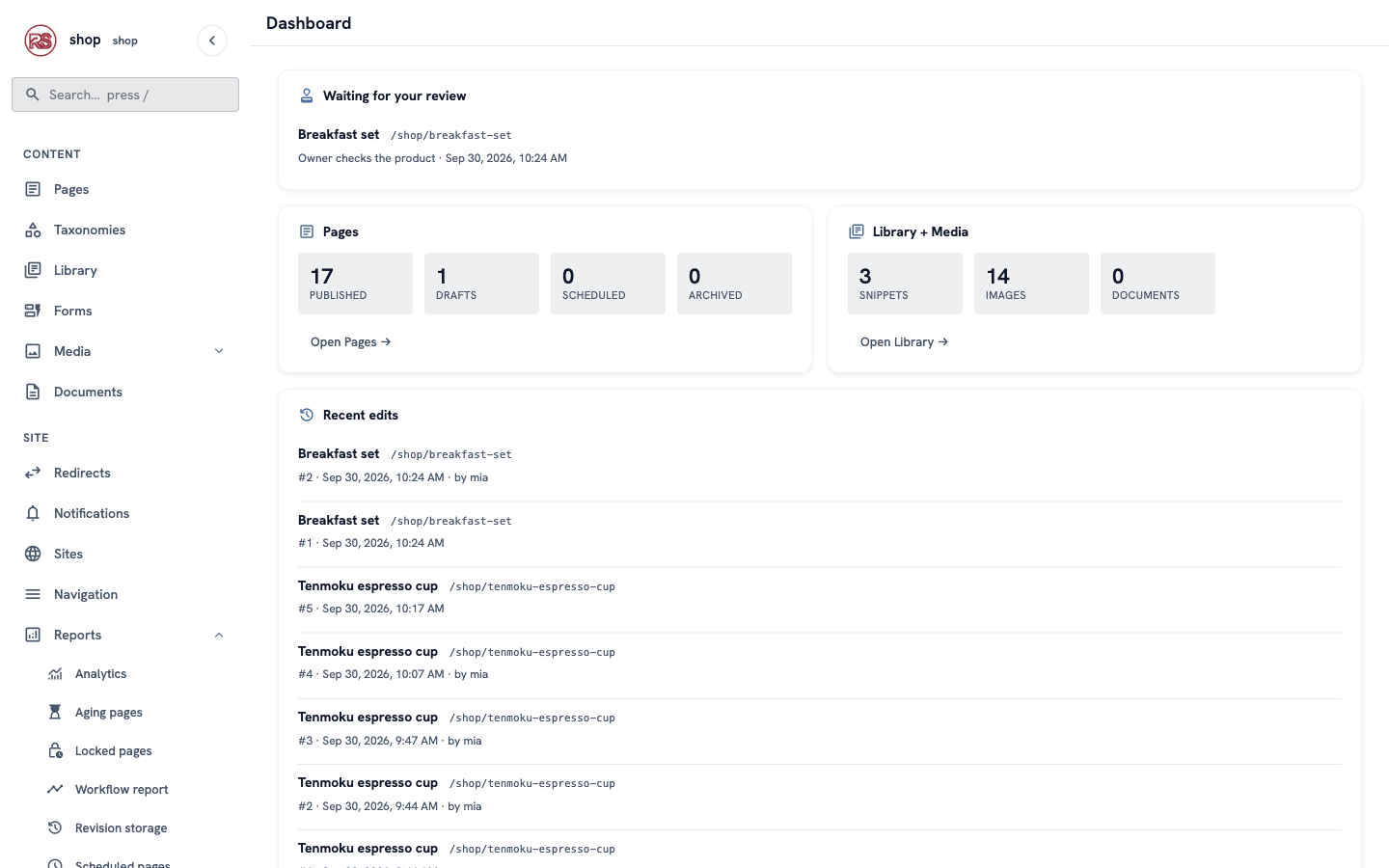Click the Workflow report trend icon
This screenshot has height=868, width=1389.
[55, 789]
